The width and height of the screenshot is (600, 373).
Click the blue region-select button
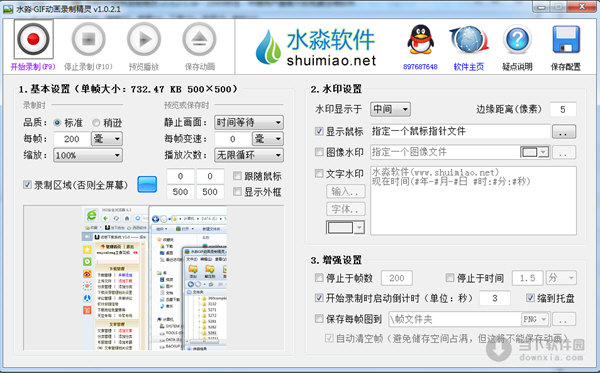(x=147, y=184)
